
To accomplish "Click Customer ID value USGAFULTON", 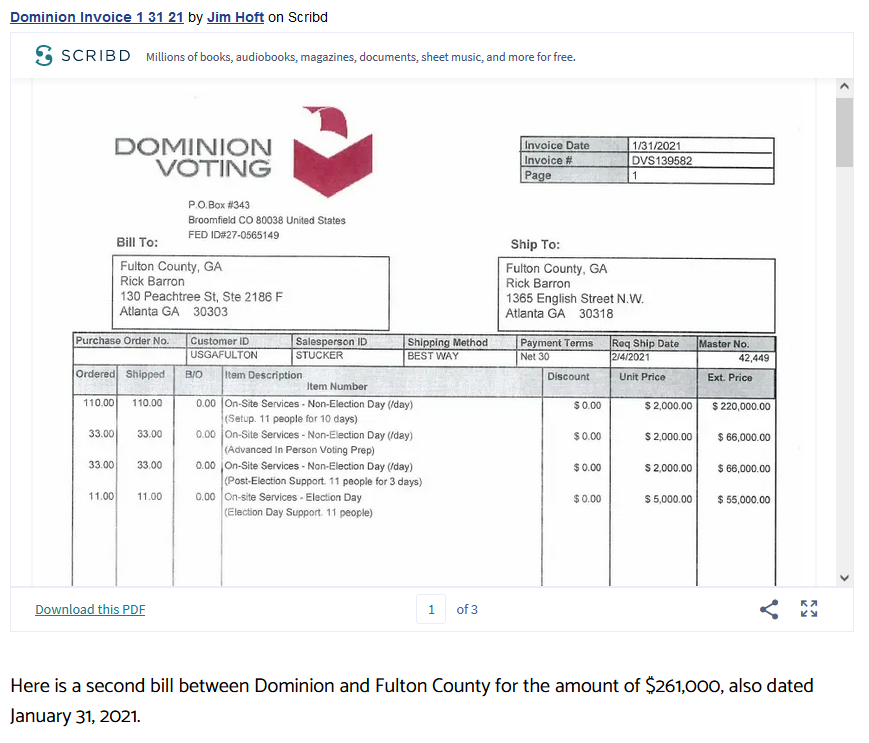I will [224, 355].
